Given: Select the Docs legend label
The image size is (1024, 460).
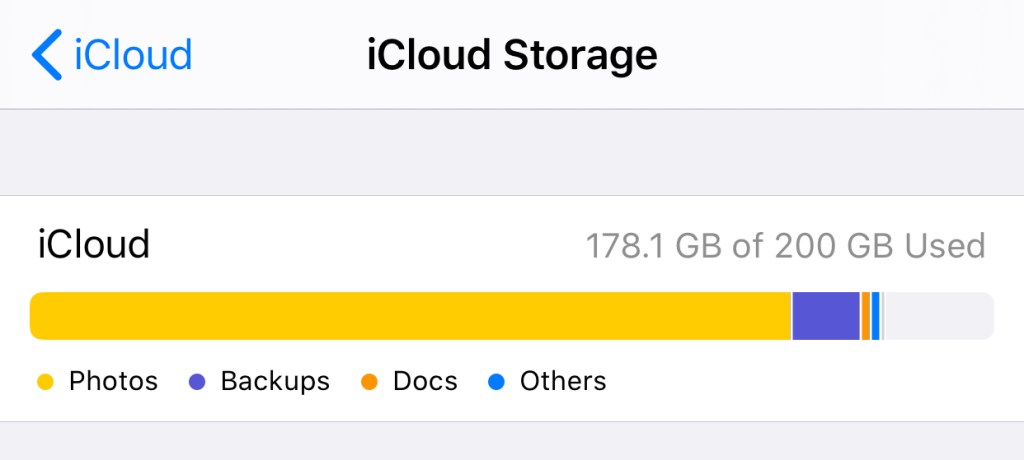Looking at the screenshot, I should click(x=425, y=381).
